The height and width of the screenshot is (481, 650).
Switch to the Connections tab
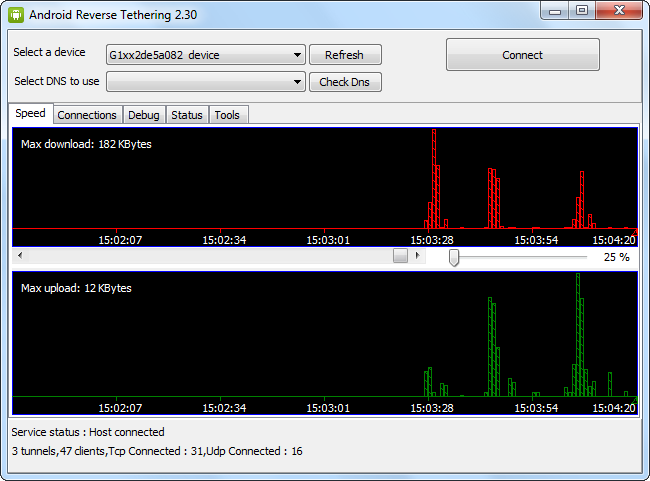coord(87,115)
